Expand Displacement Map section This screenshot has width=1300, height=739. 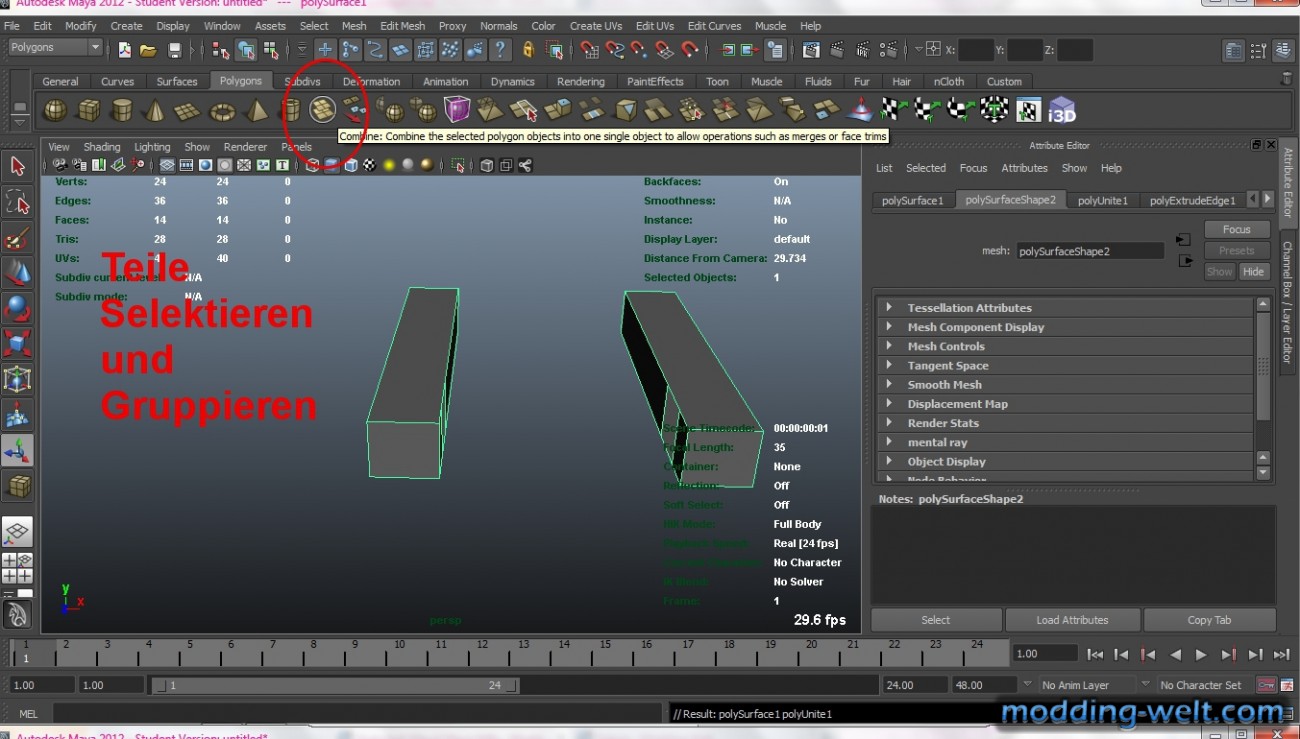click(x=1064, y=404)
